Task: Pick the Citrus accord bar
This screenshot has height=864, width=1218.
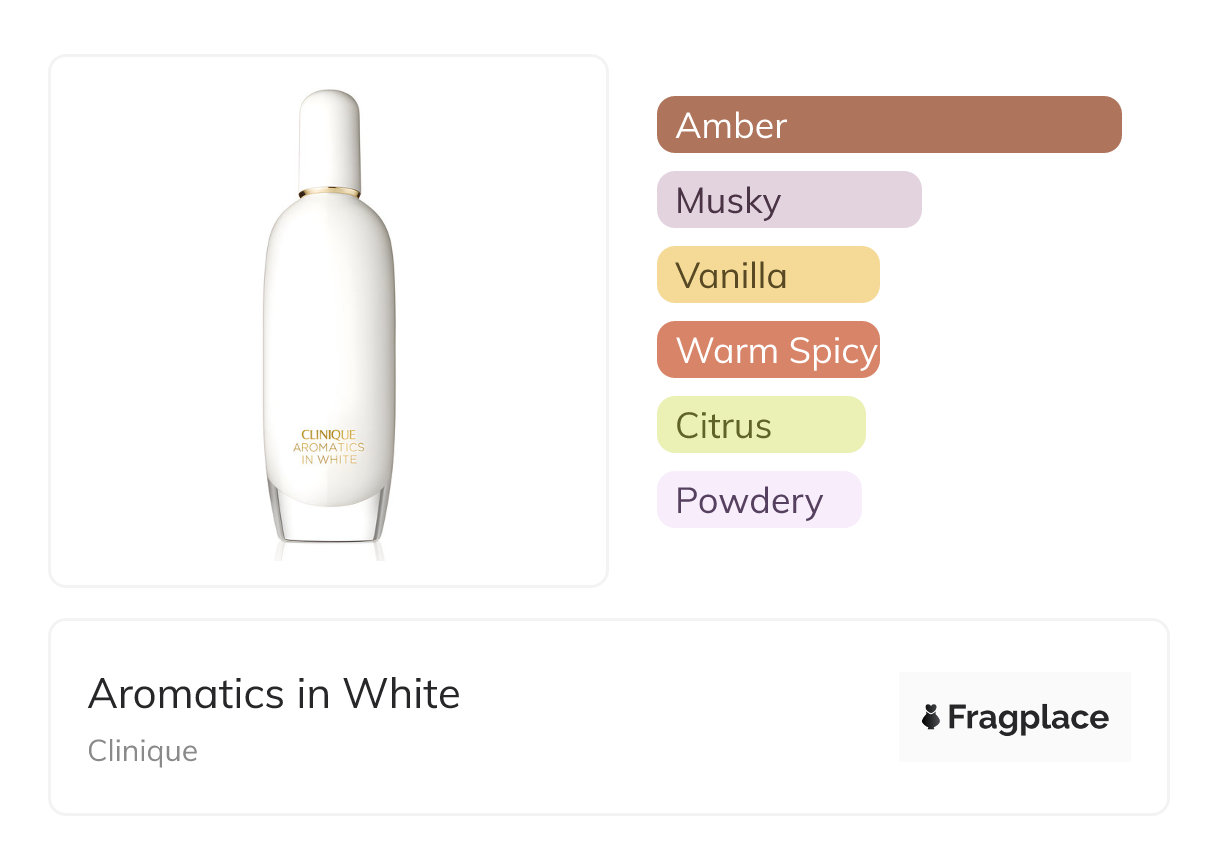Action: (761, 425)
